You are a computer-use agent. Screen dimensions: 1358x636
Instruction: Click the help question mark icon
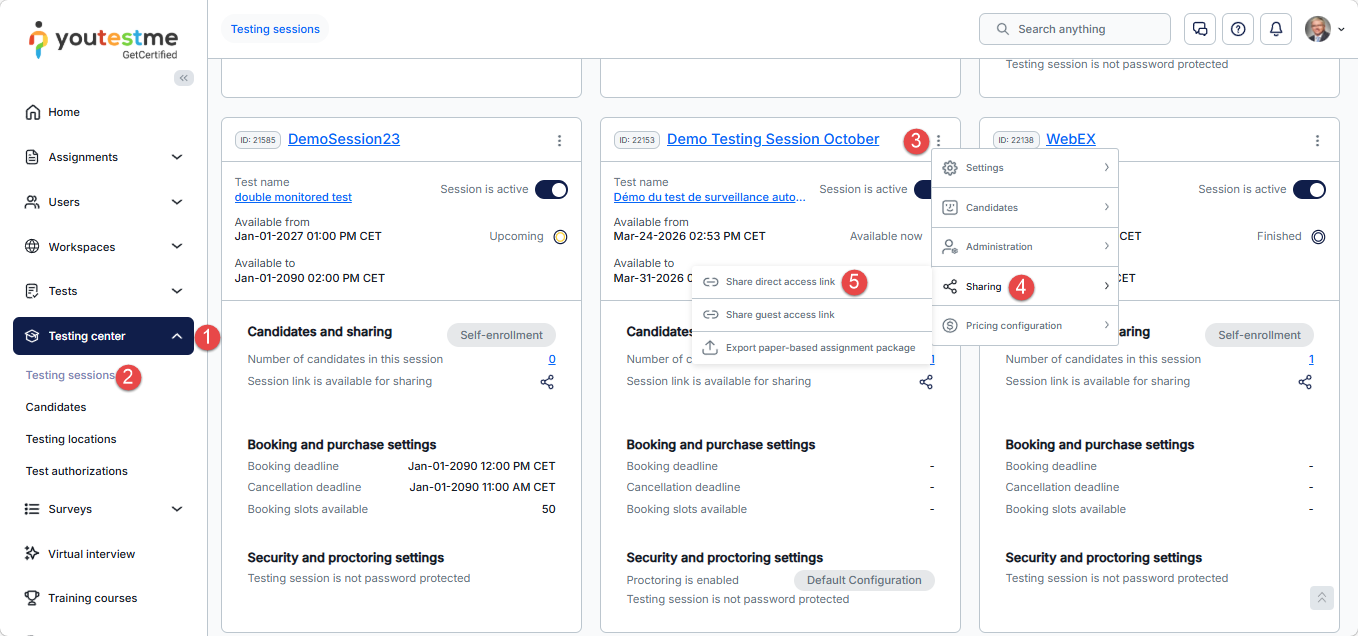click(x=1238, y=29)
